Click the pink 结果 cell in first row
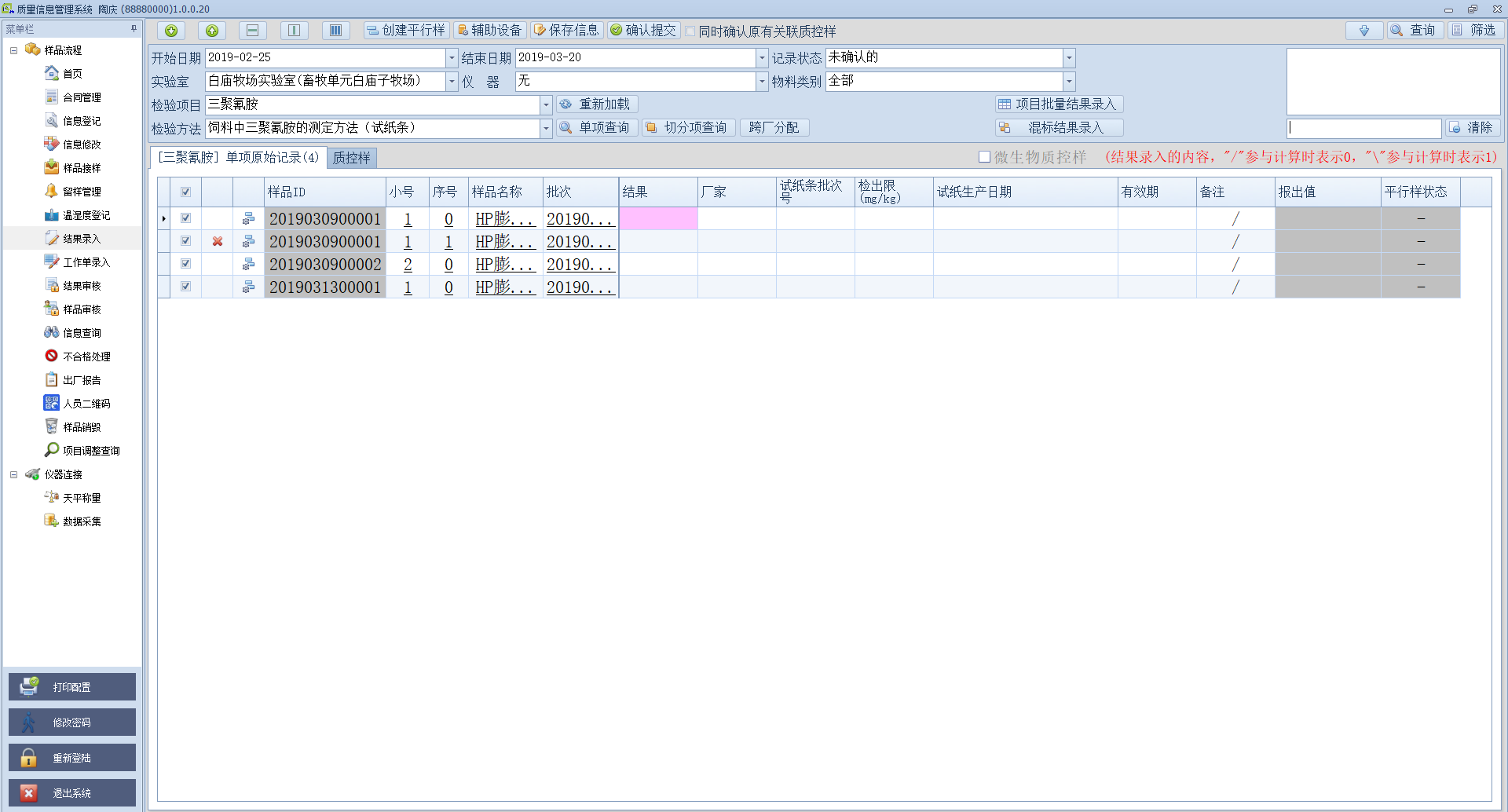1508x812 pixels. point(657,219)
